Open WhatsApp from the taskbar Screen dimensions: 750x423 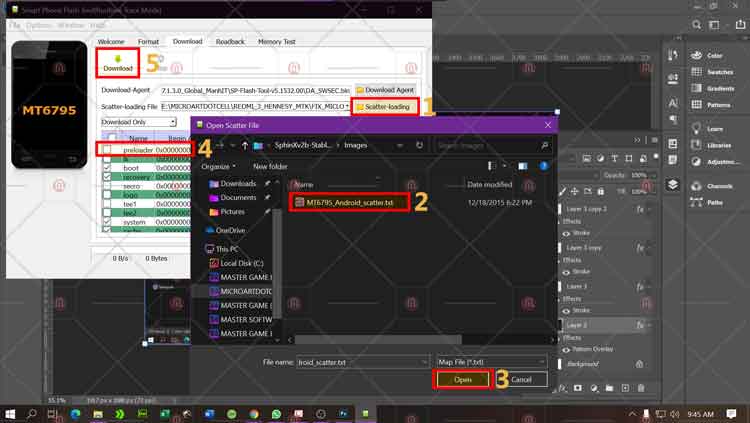(x=276, y=414)
